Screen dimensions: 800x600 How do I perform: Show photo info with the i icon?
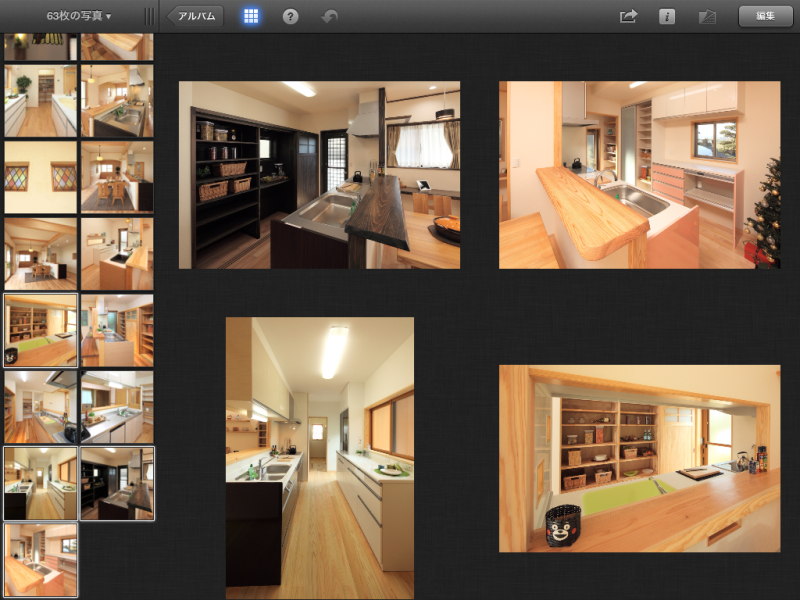(x=667, y=16)
